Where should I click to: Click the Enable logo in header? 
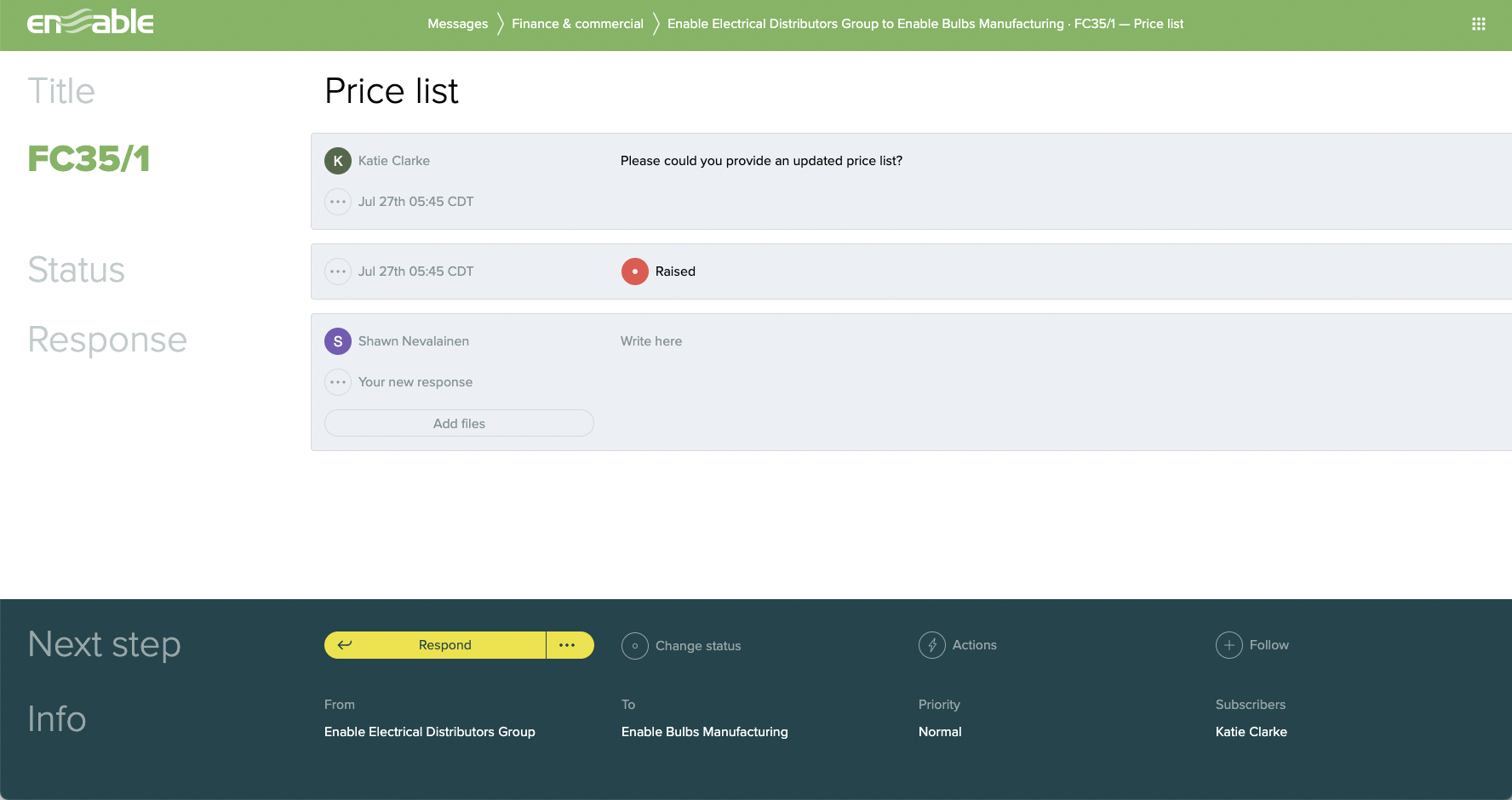tap(90, 23)
